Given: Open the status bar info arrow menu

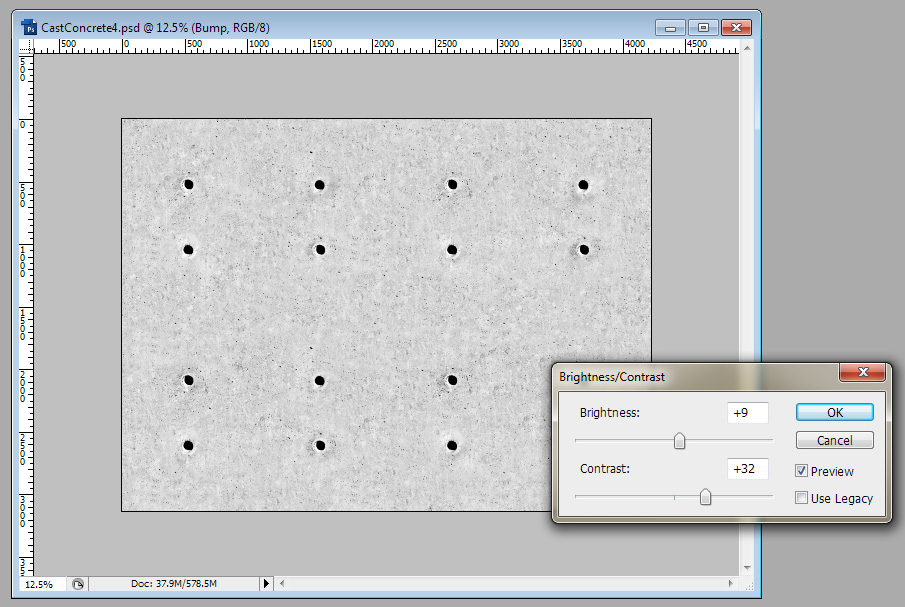Looking at the screenshot, I should pos(266,583).
